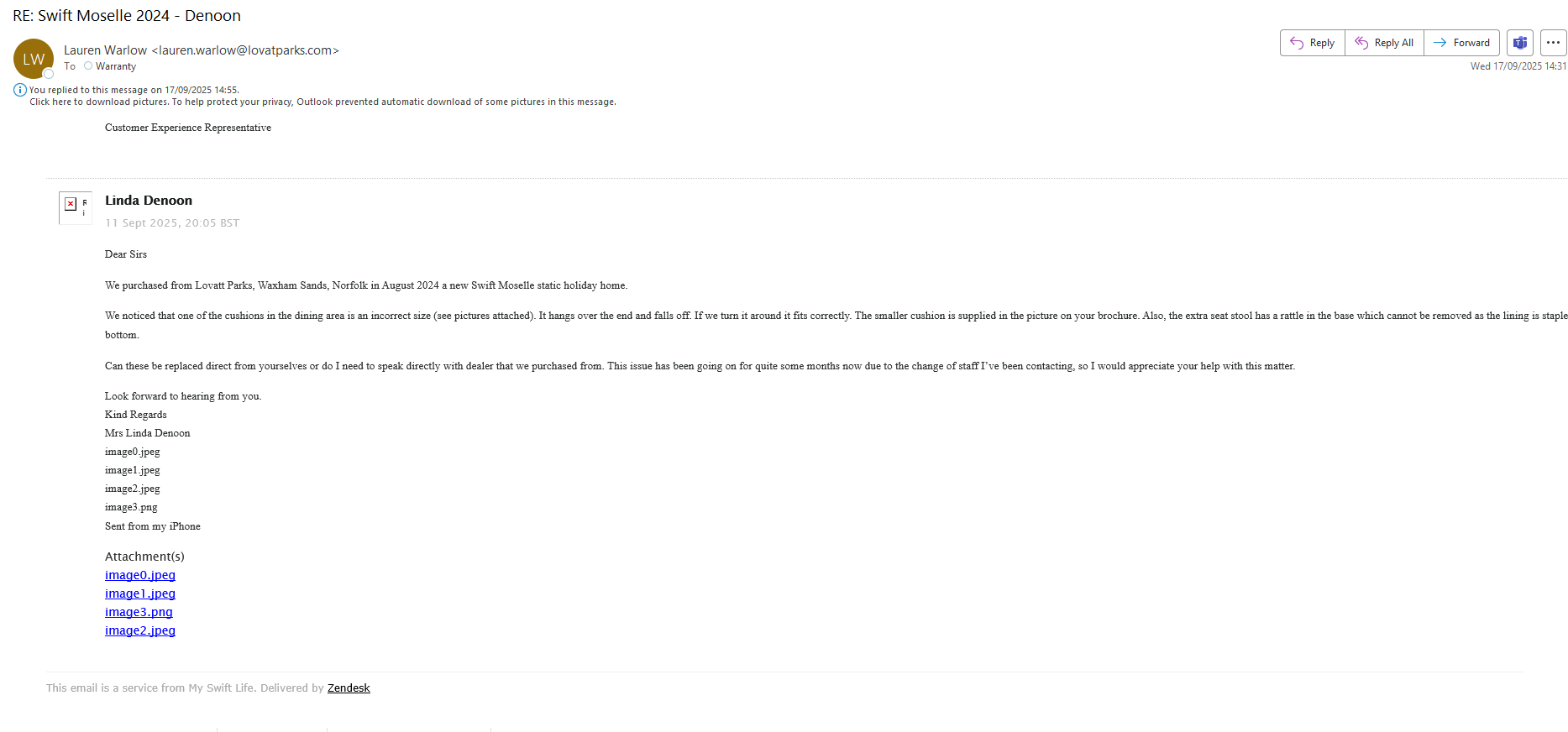This screenshot has width=1568, height=732.
Task: Open the image1.jpeg attachment link
Action: [x=139, y=593]
